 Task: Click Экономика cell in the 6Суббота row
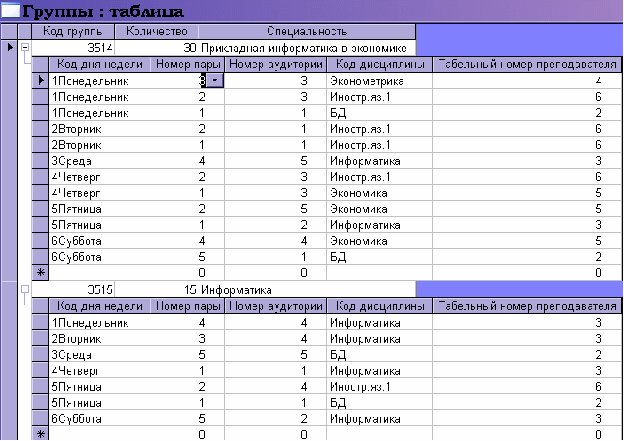pyautogui.click(x=380, y=241)
